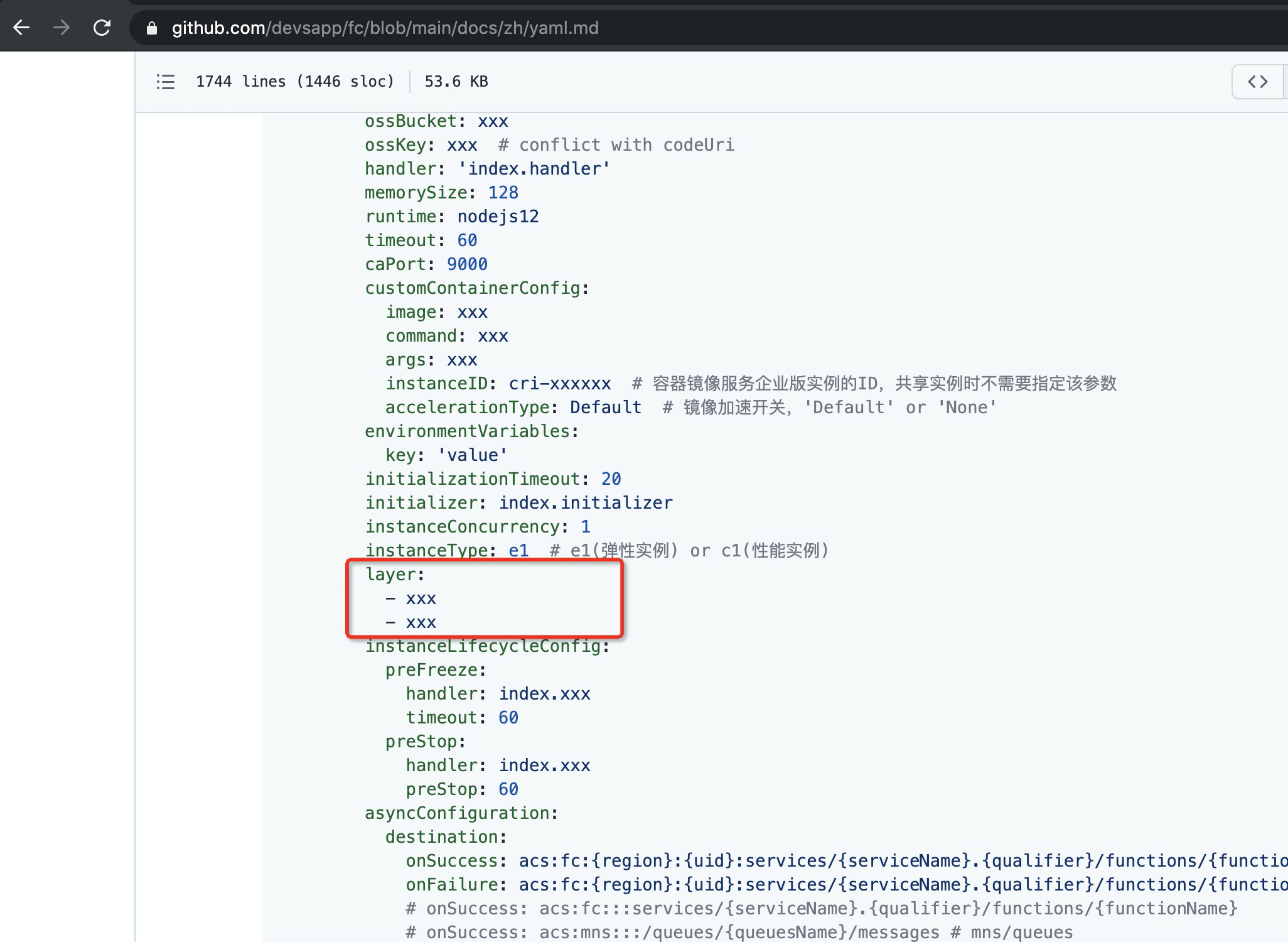Click the 53.6 KB file size text
This screenshot has width=1288, height=942.
tap(456, 81)
